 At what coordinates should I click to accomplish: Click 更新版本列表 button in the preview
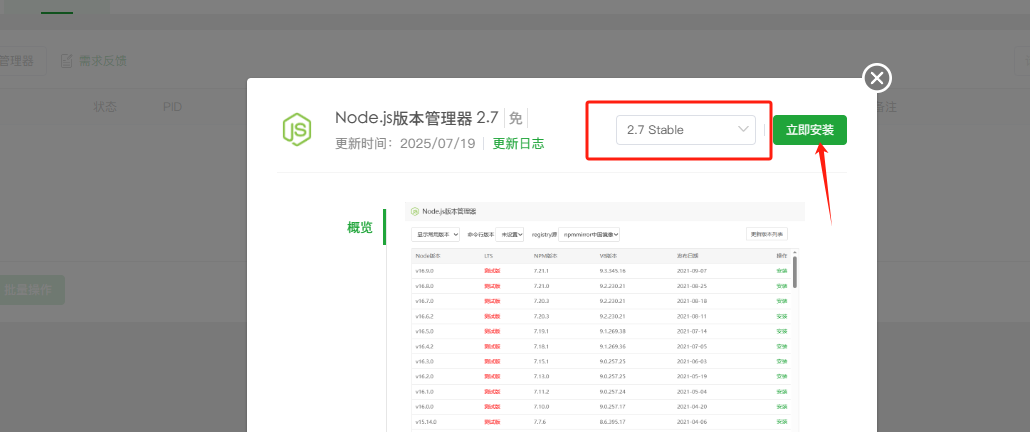[767, 234]
